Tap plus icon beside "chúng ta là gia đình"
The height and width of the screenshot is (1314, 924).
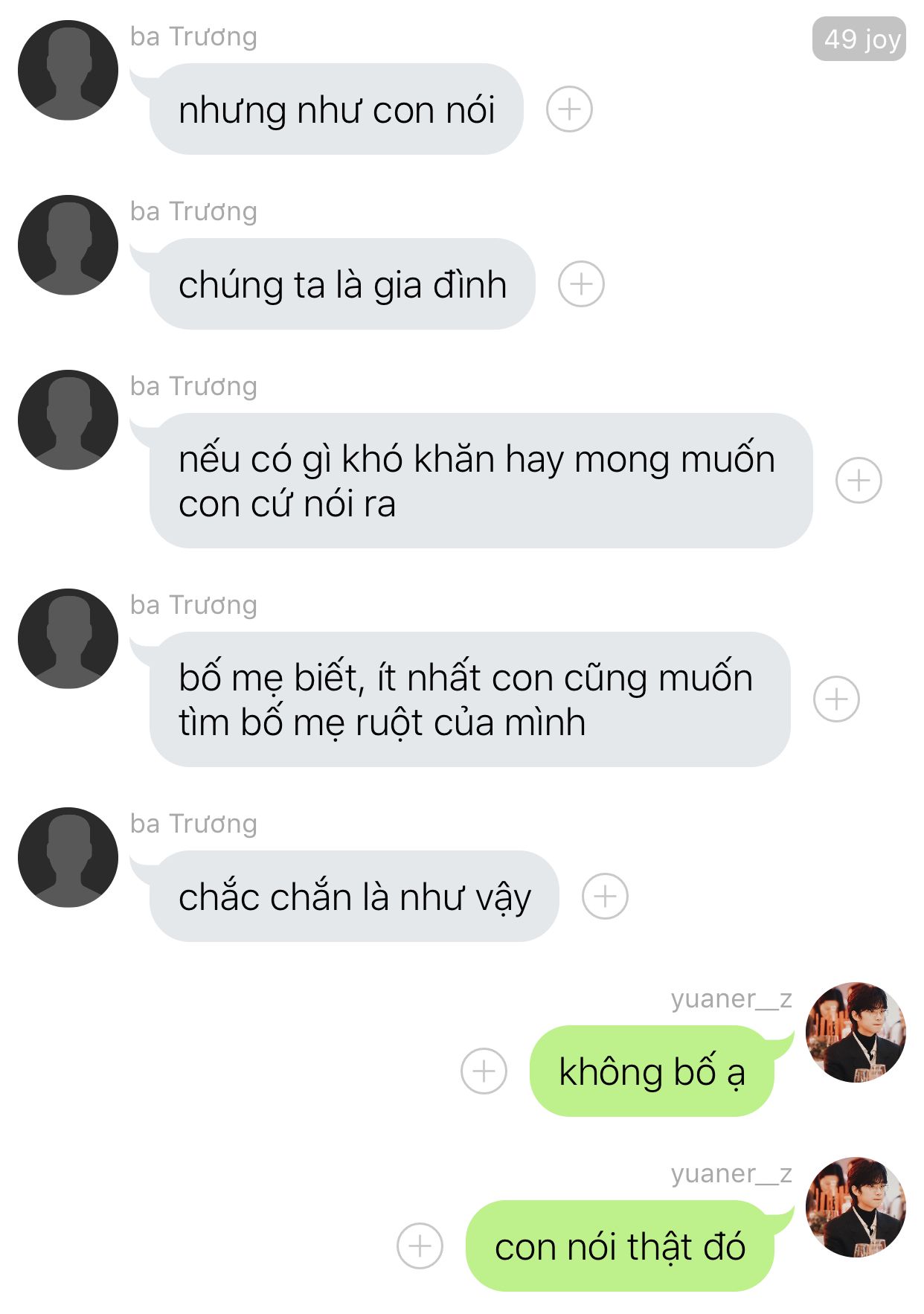[581, 284]
